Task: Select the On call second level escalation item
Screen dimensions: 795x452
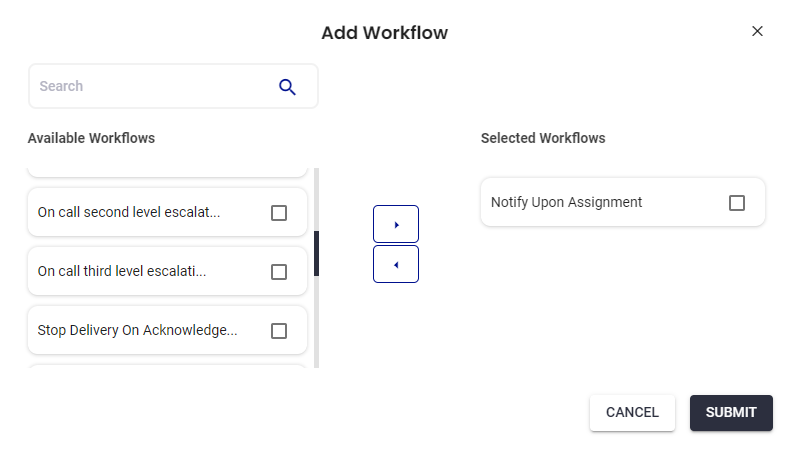Action: click(x=129, y=213)
